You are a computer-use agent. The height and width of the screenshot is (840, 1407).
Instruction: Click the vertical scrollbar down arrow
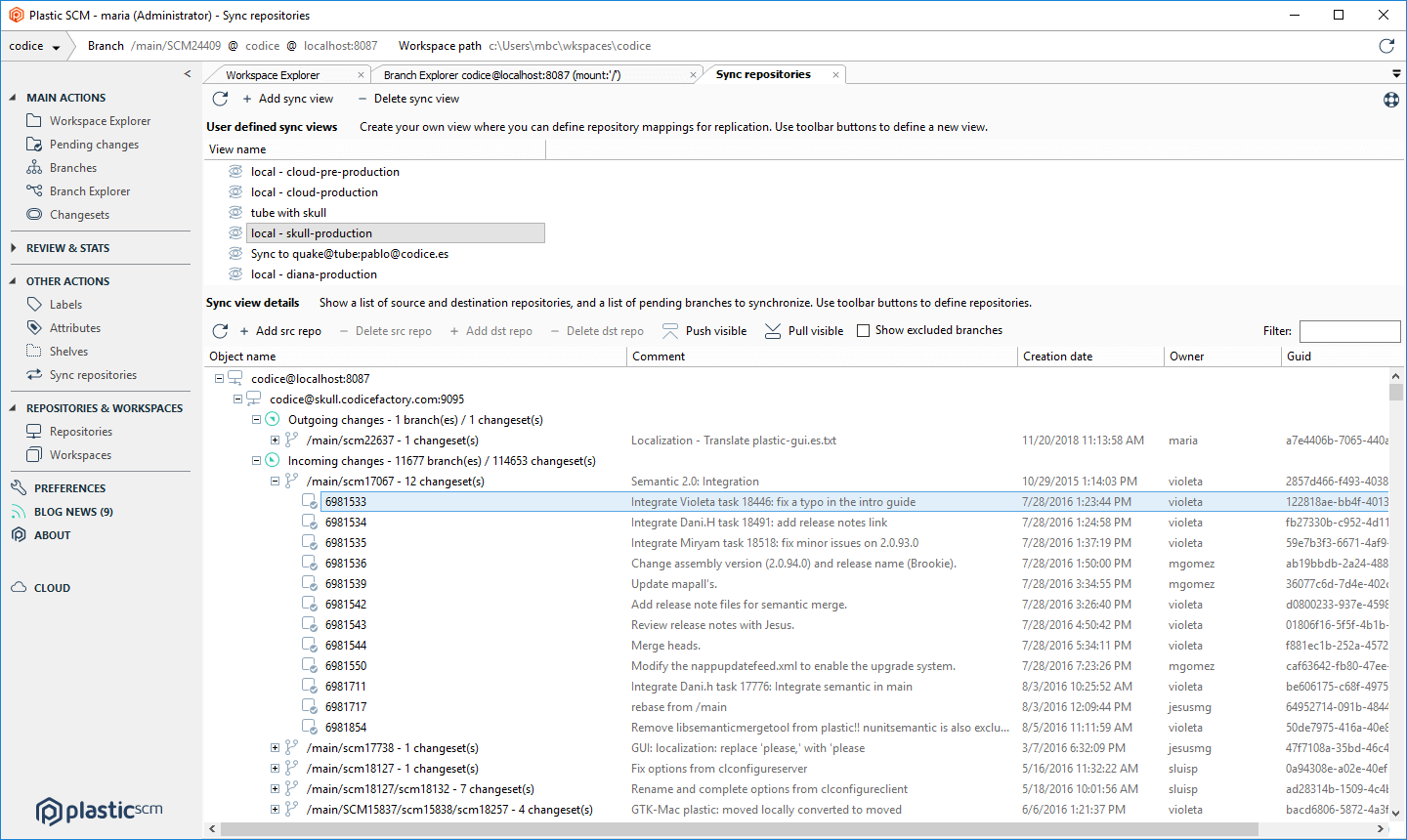pyautogui.click(x=1396, y=813)
